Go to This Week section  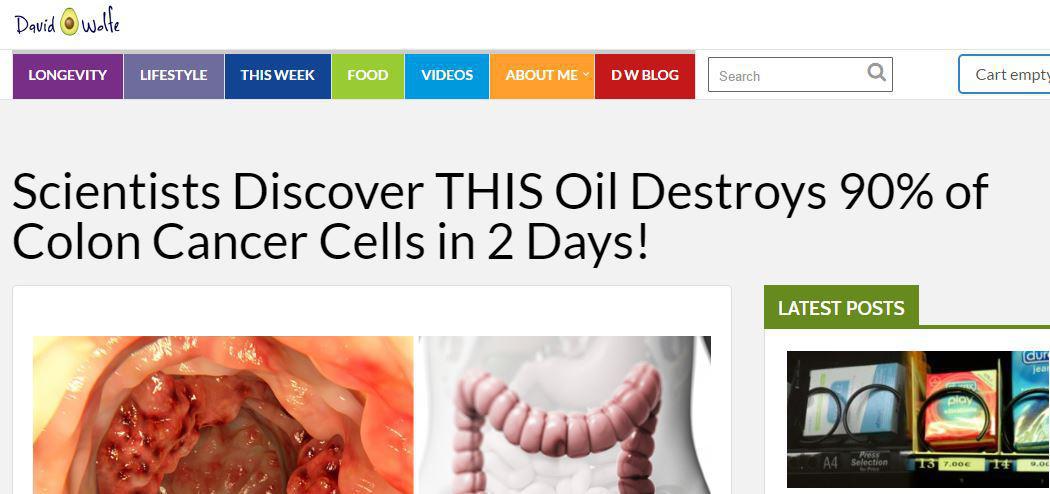point(277,75)
